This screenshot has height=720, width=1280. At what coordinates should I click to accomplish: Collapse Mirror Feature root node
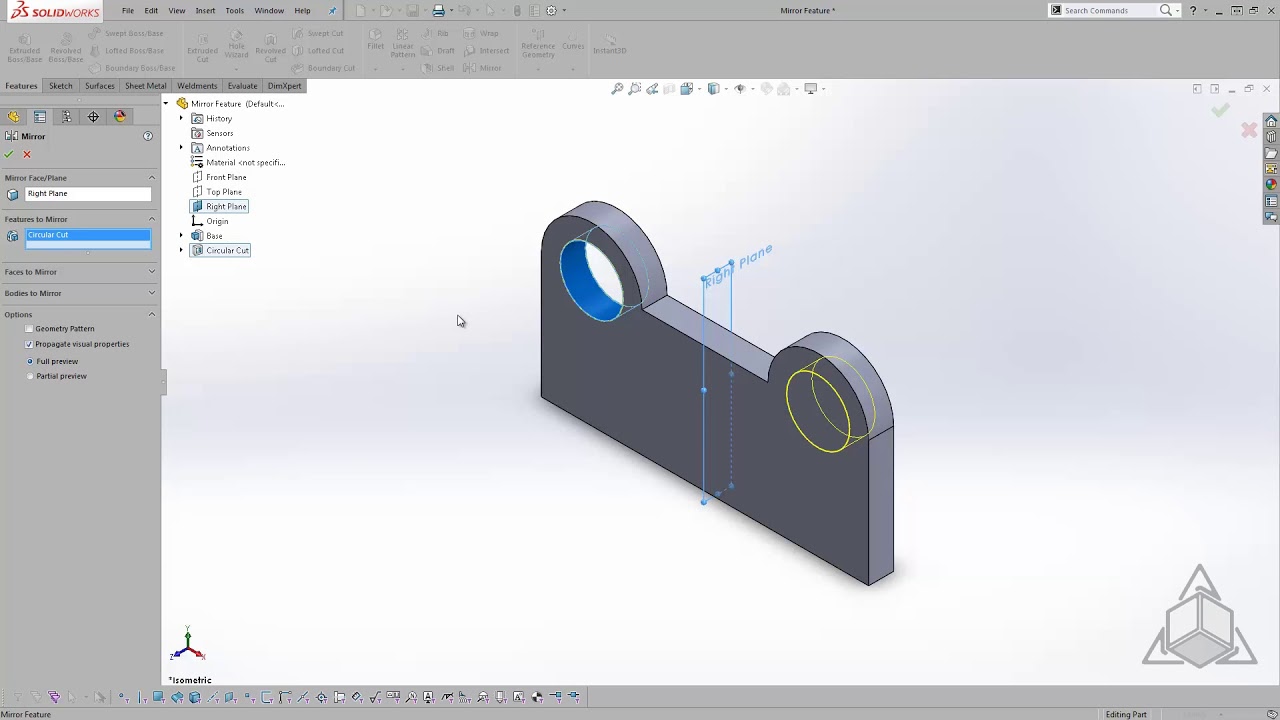[x=167, y=103]
